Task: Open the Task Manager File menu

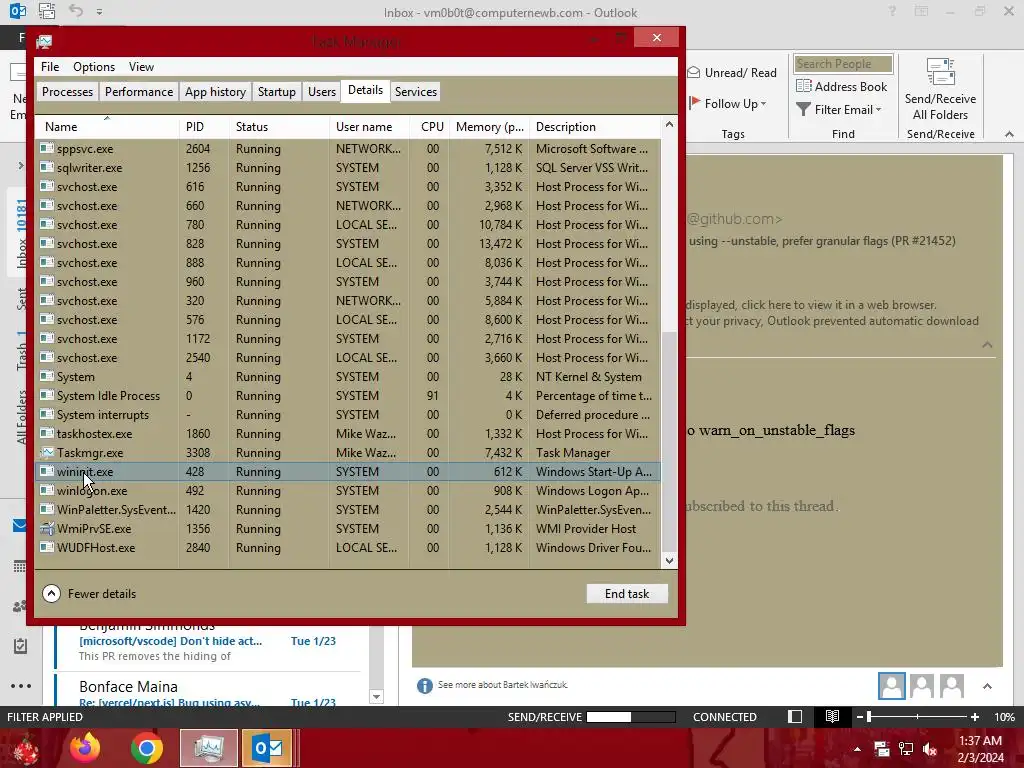Action: (x=50, y=67)
